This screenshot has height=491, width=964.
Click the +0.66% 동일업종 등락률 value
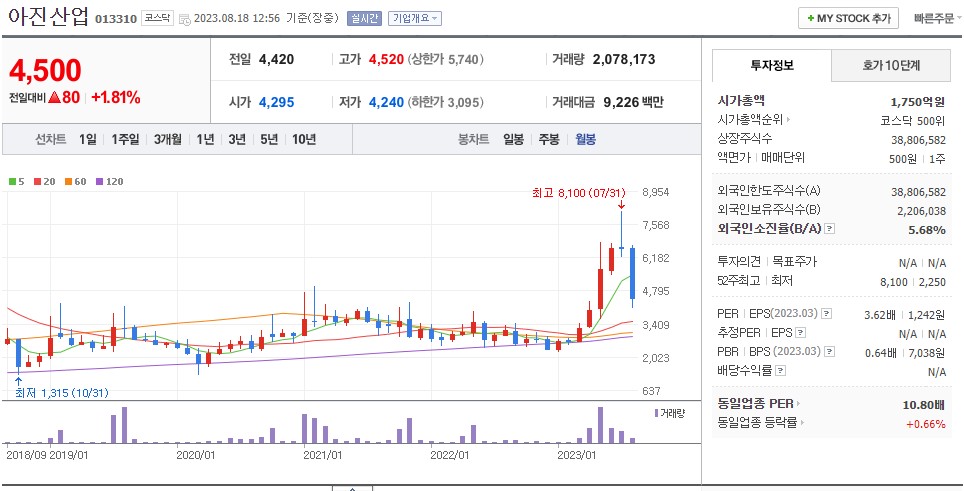tap(926, 424)
